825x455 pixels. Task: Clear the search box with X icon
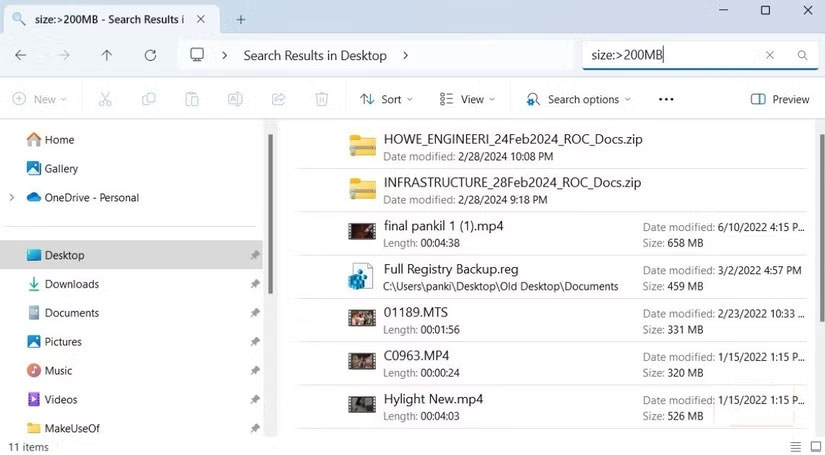[770, 56]
